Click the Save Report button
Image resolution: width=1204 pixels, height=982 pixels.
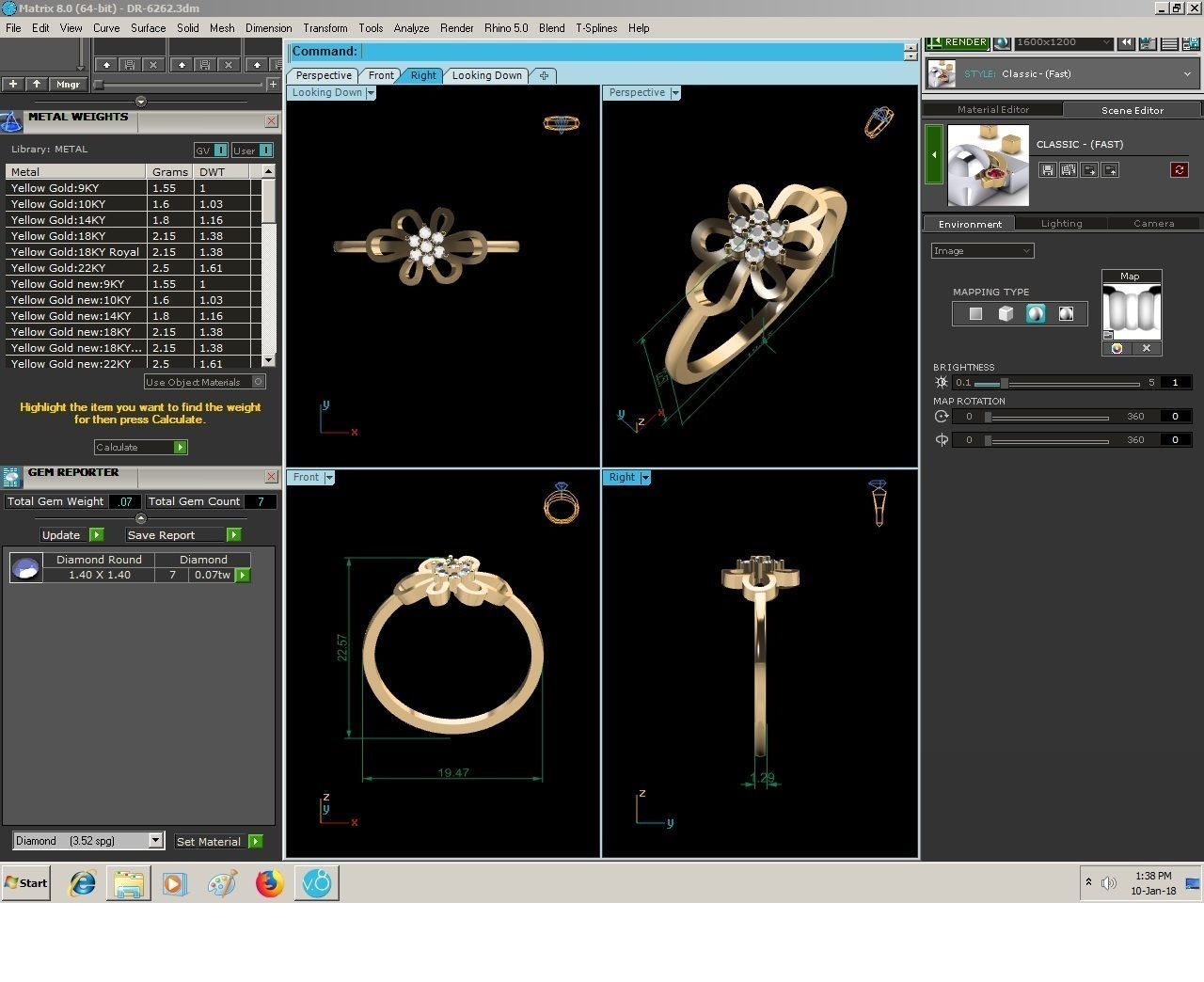point(182,535)
